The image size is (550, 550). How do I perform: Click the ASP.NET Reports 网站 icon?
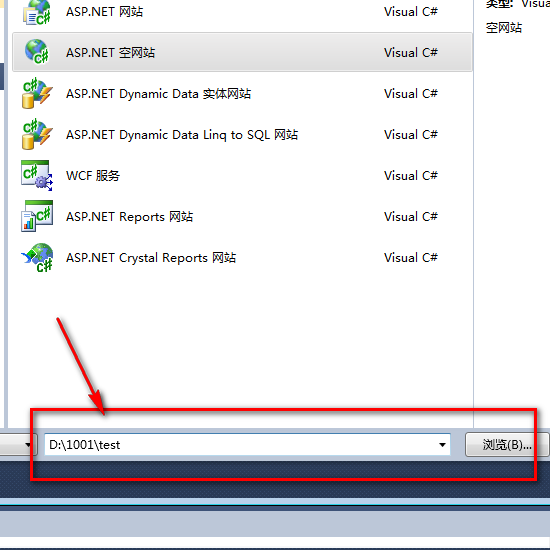37,216
